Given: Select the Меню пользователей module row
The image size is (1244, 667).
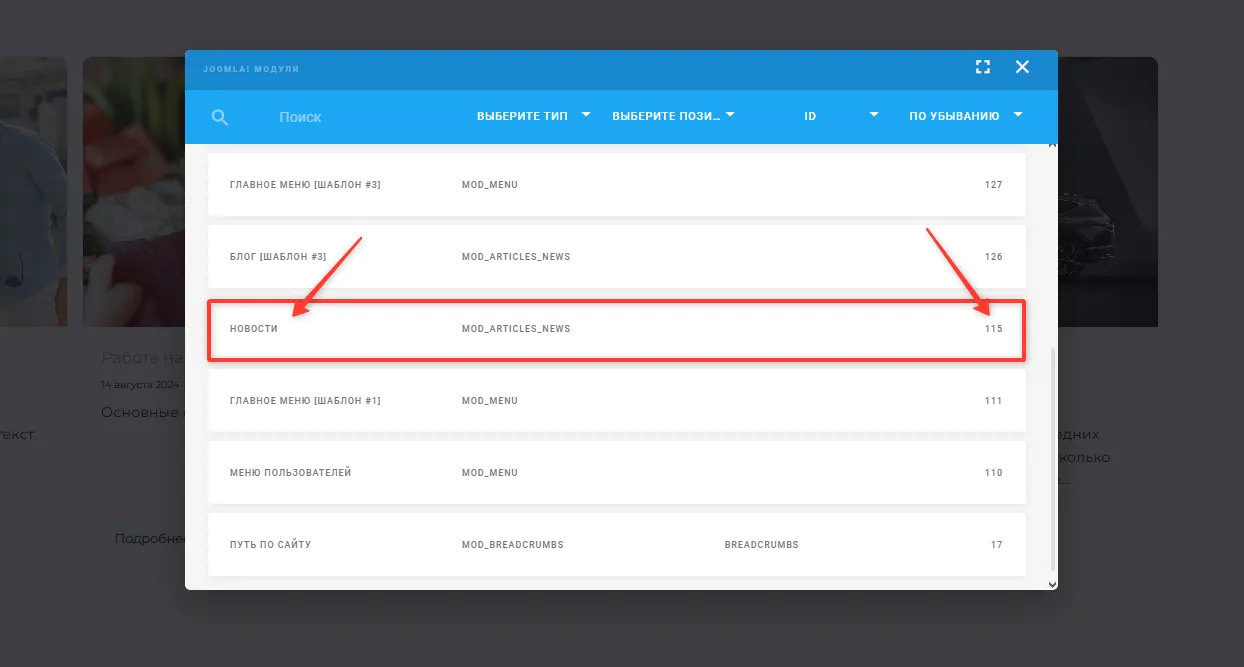Looking at the screenshot, I should click(x=616, y=473).
